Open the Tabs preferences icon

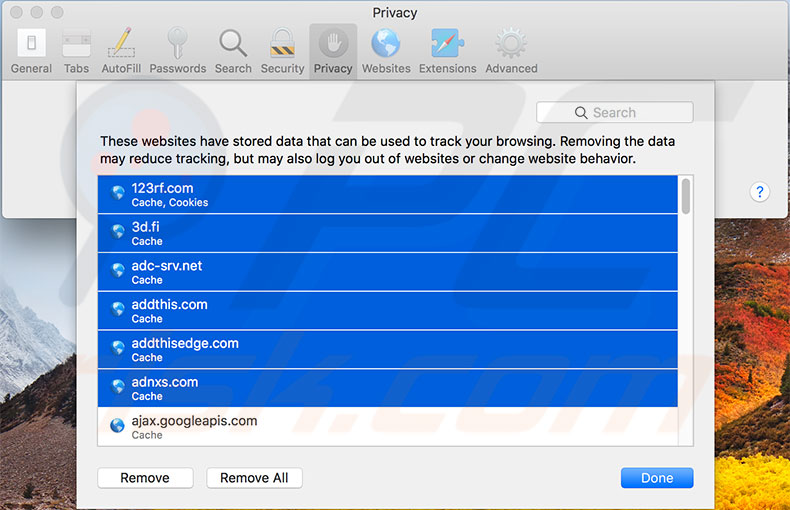(x=76, y=44)
